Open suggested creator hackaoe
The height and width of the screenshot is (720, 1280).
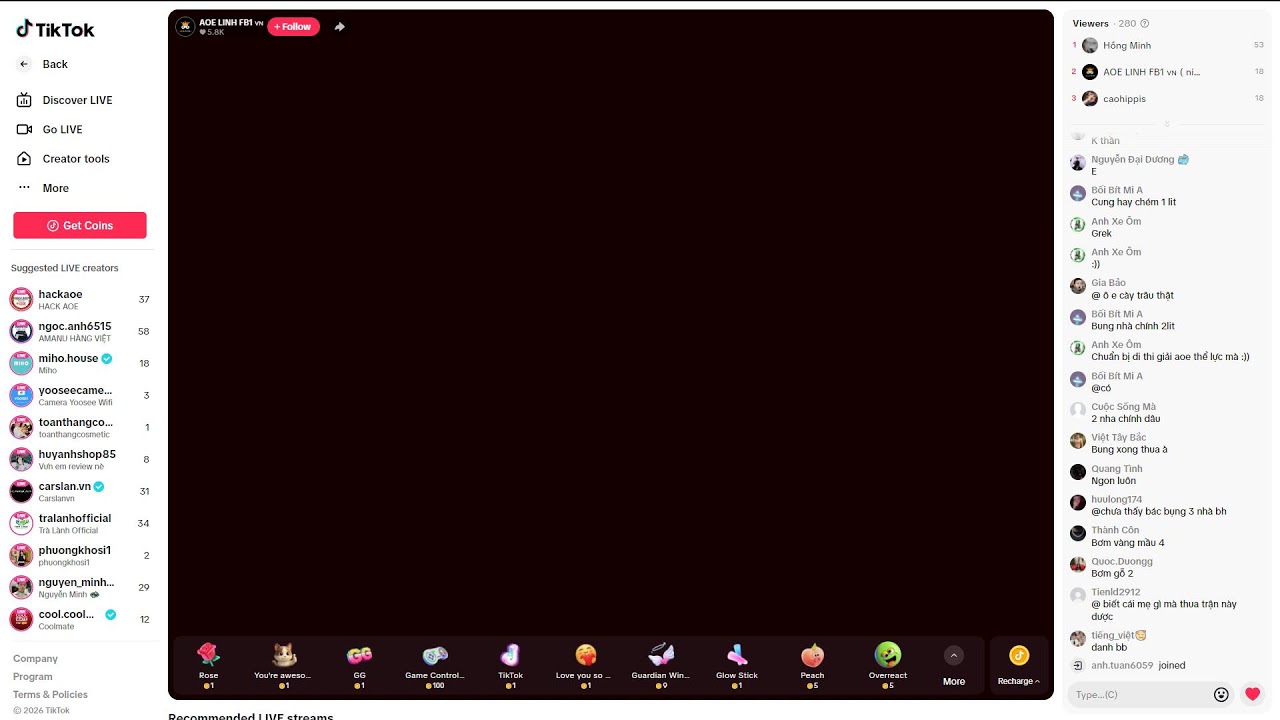(80, 299)
